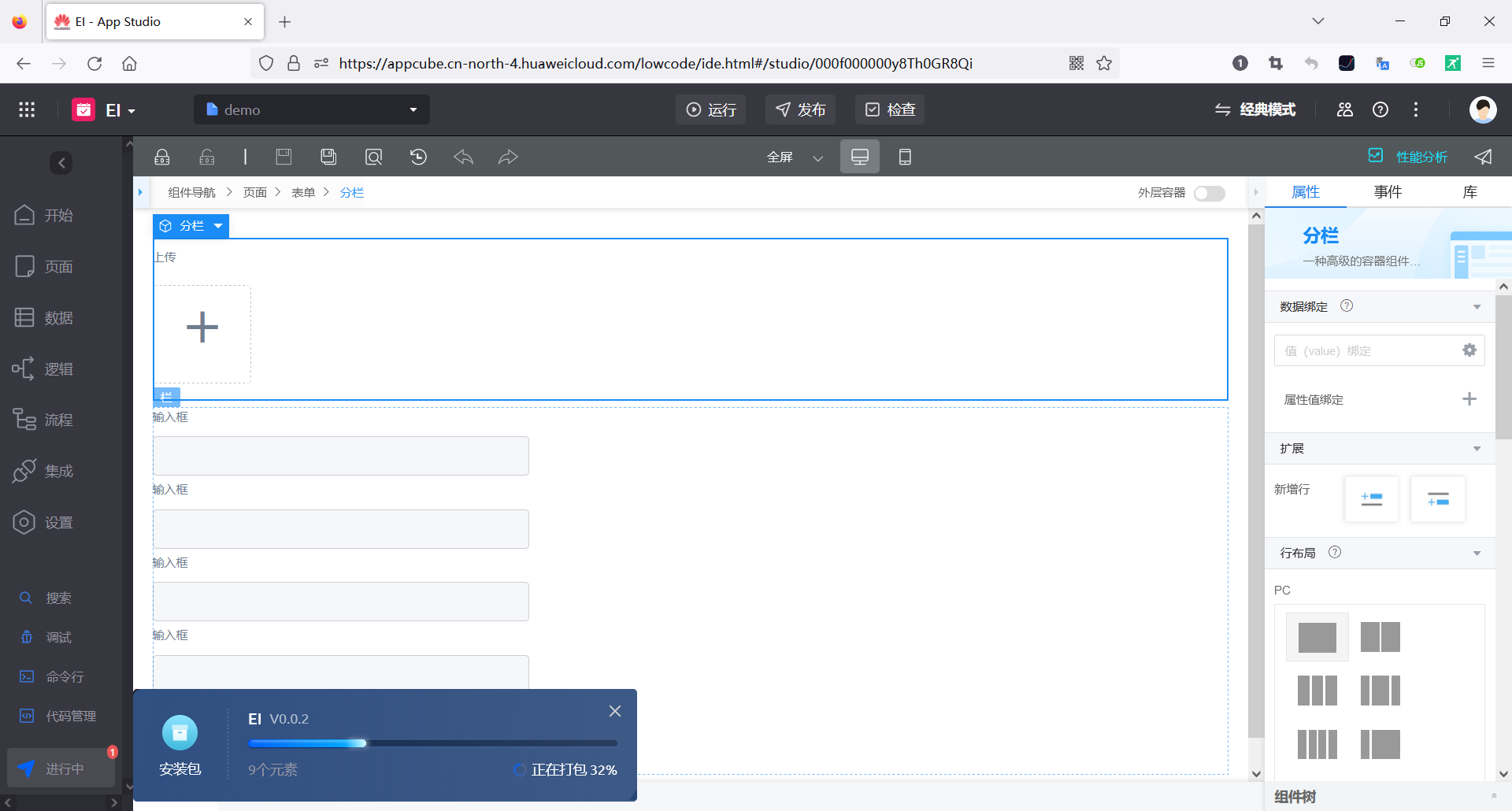Image resolution: width=1512 pixels, height=811 pixels.
Task: Open the page preview magnifier icon
Action: (x=373, y=157)
